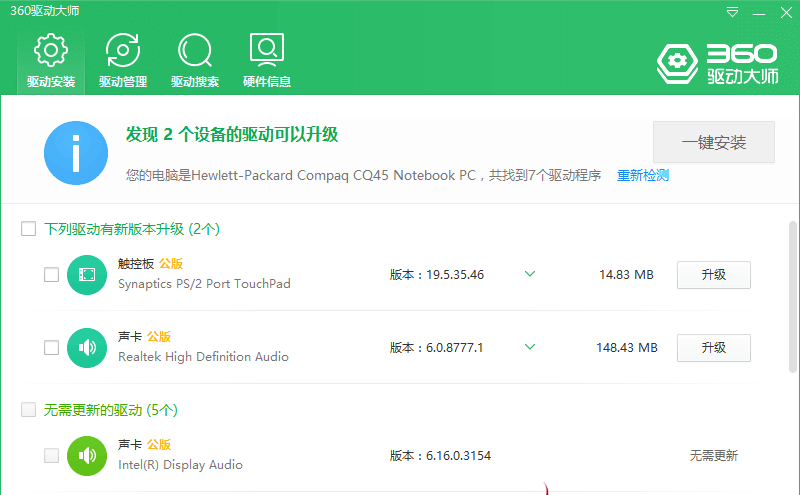Click the 一键安装 button
The width and height of the screenshot is (800, 495).
(x=714, y=142)
